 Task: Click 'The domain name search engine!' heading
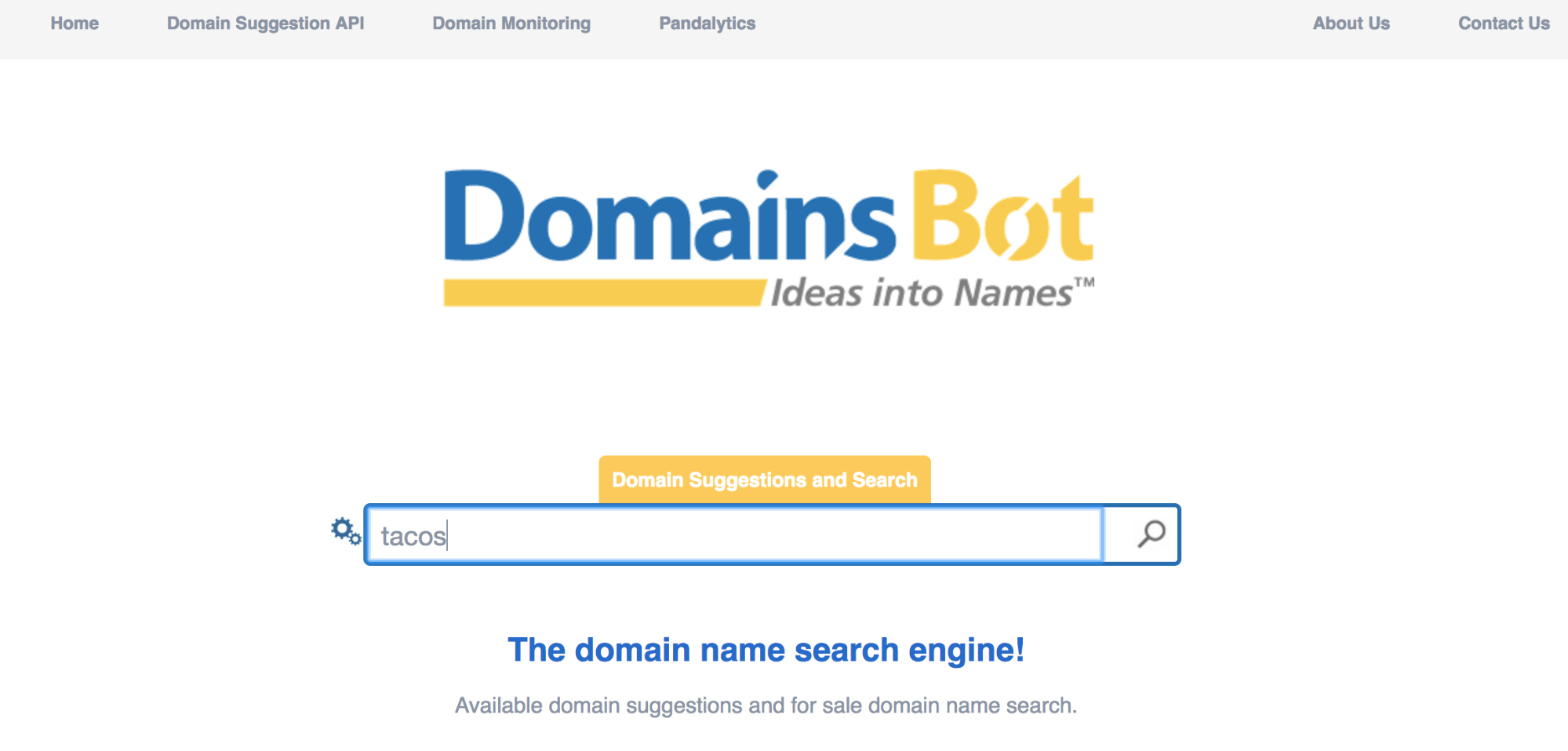click(x=766, y=650)
